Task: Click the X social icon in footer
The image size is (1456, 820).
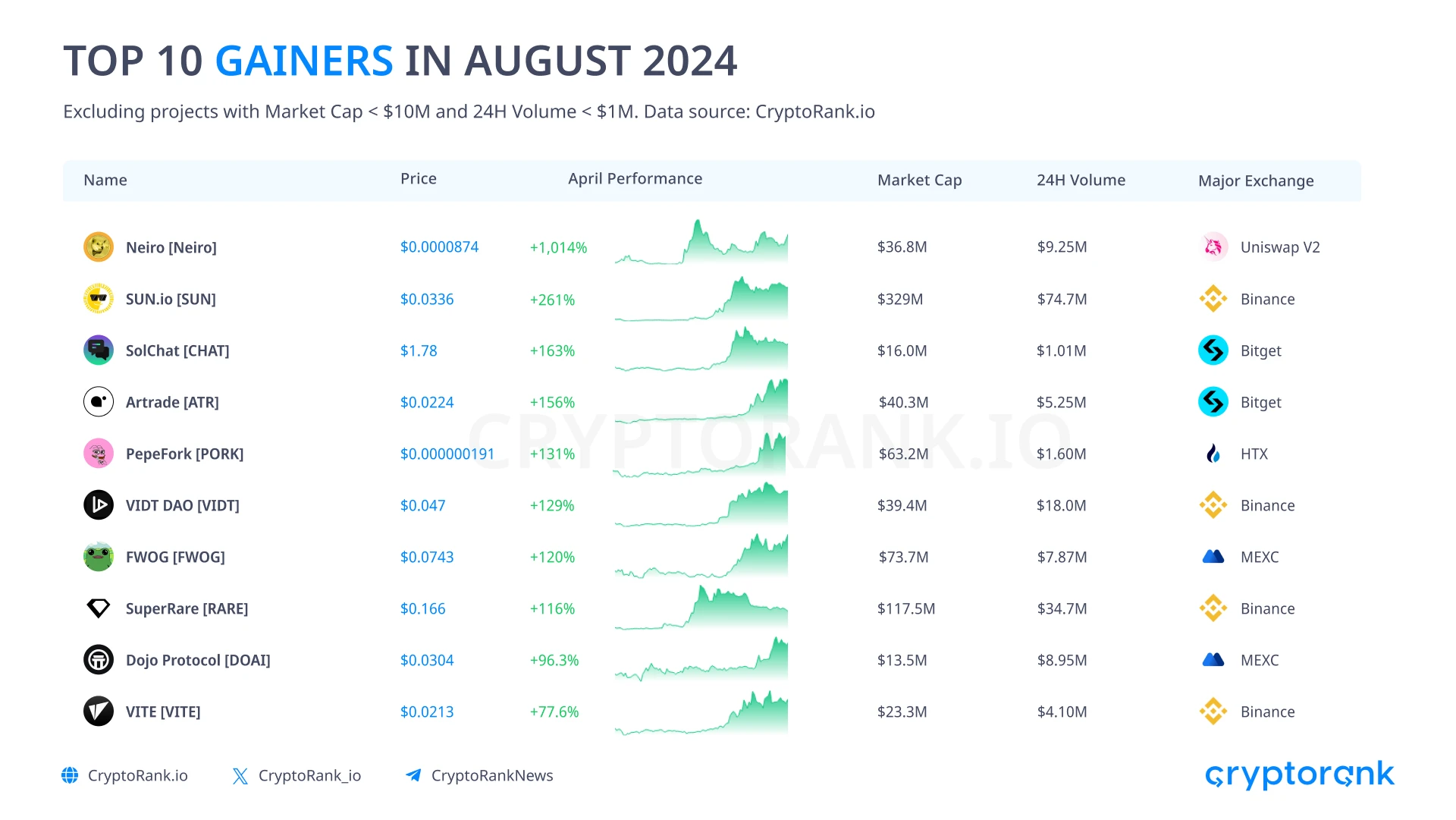Action: click(240, 776)
